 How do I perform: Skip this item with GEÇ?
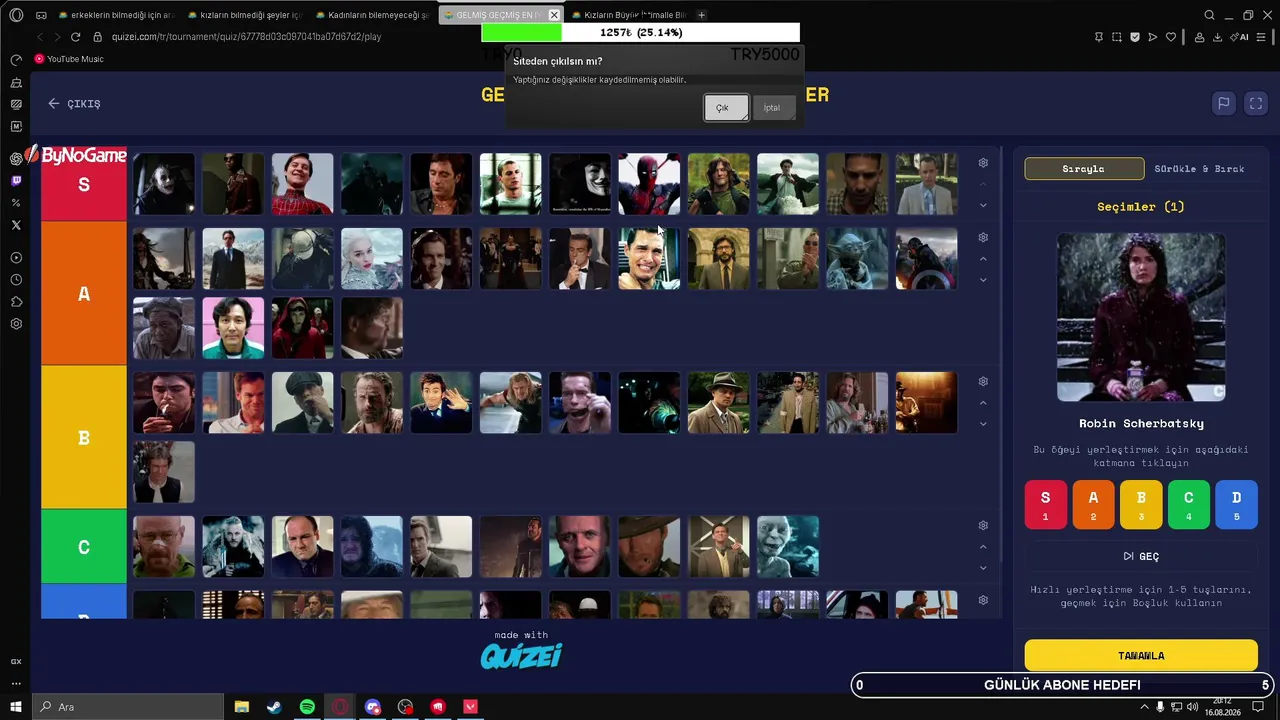(1141, 556)
